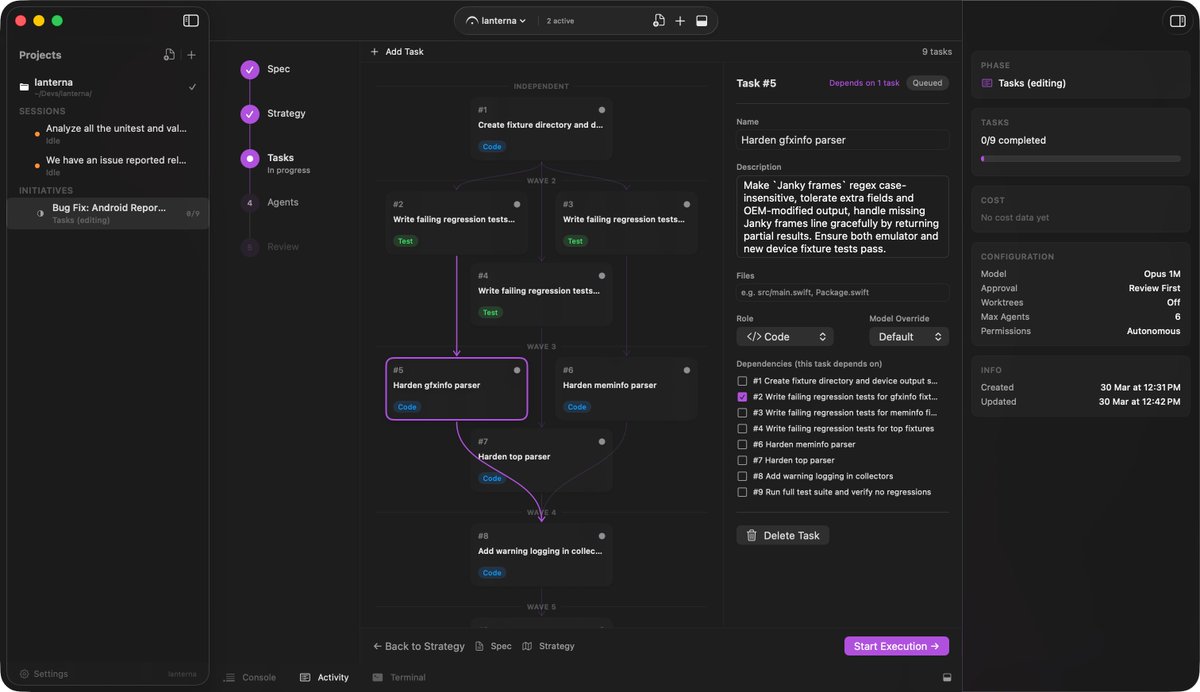Toggle bottom panel icon in top toolbar
The height and width of the screenshot is (692, 1200).
[x=702, y=20]
